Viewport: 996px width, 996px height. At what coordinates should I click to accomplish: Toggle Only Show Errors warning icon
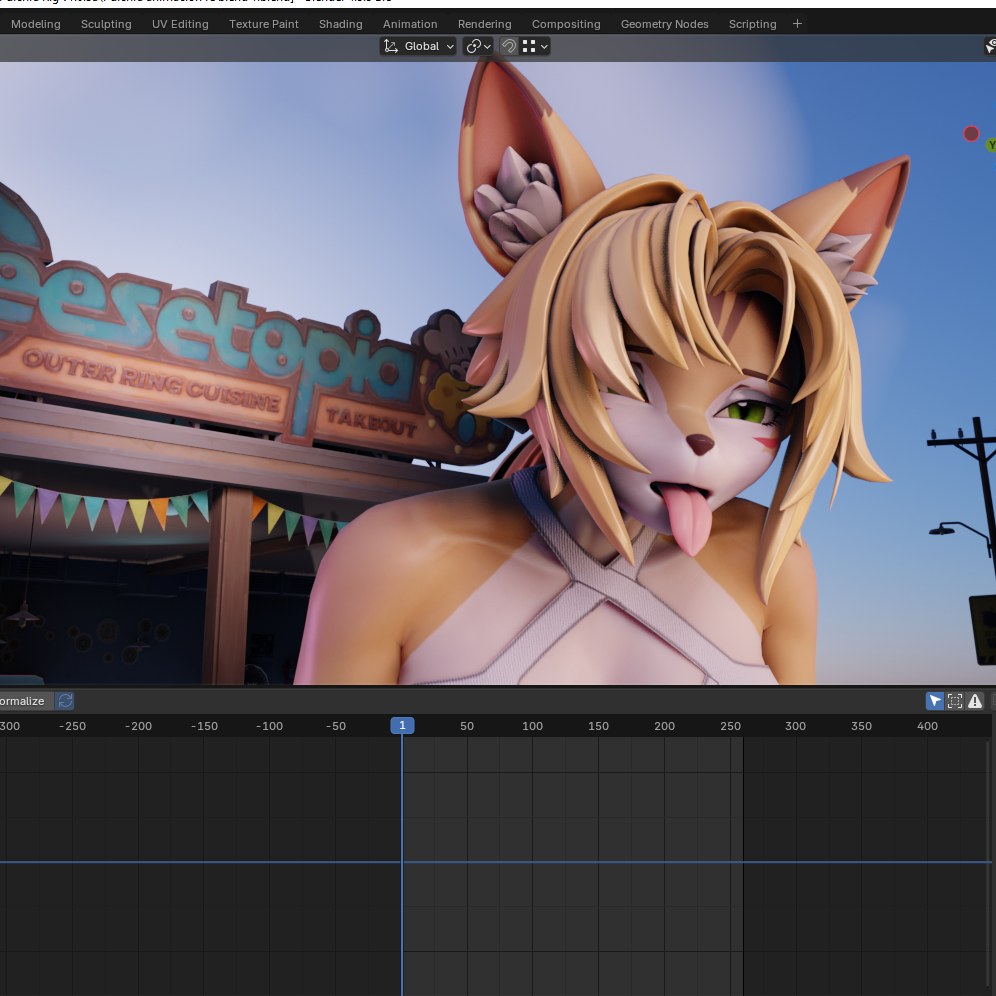coord(974,701)
